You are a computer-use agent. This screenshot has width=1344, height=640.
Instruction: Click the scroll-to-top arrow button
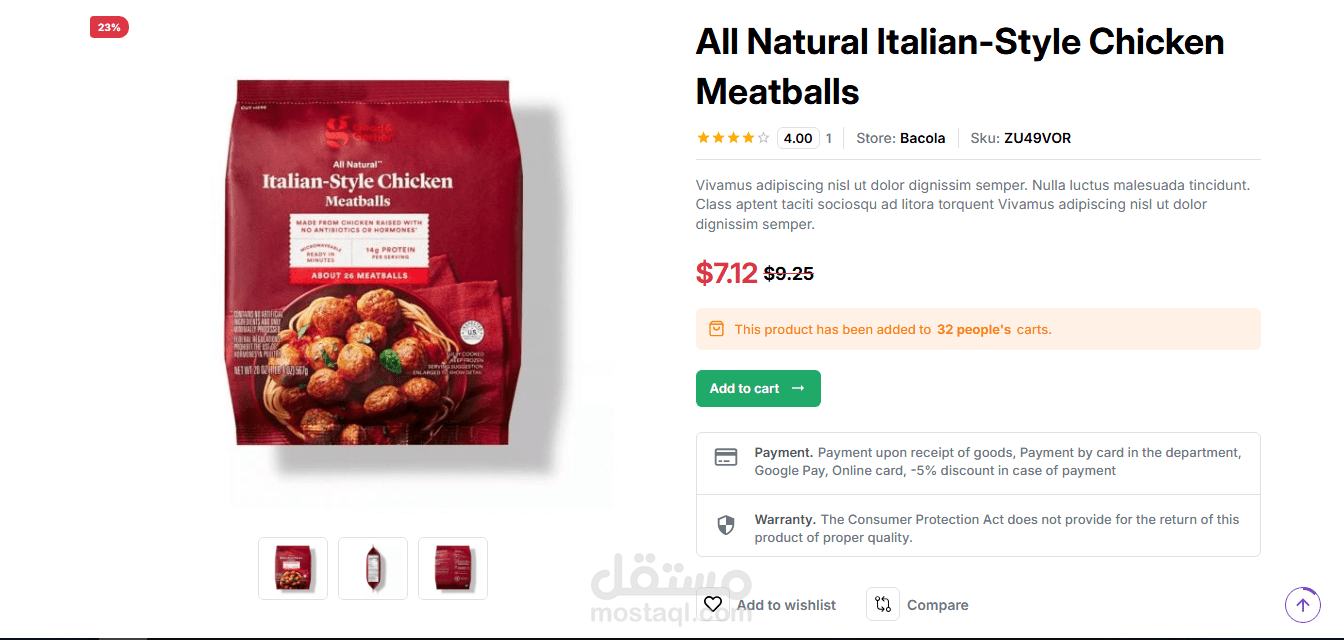click(x=1302, y=604)
